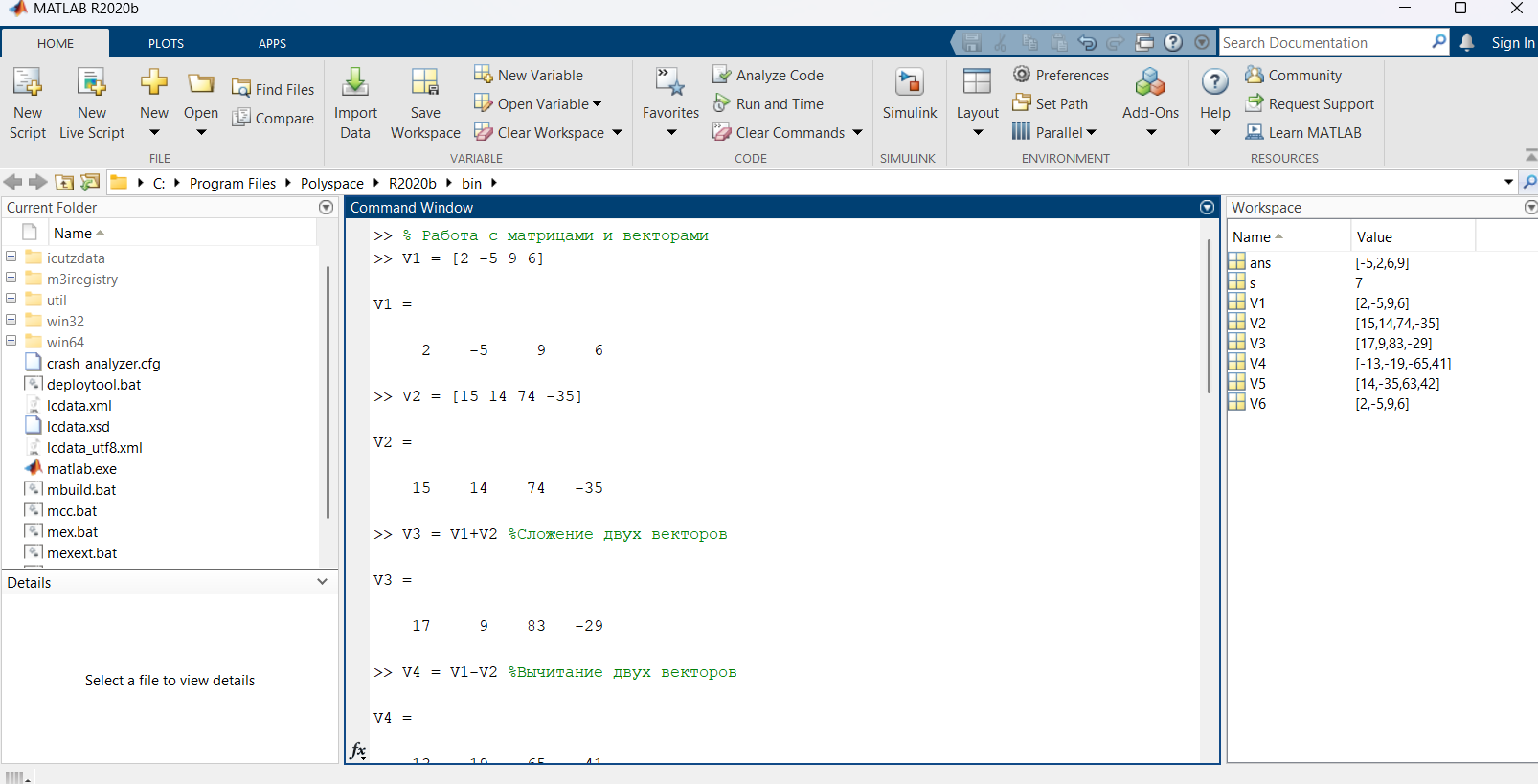The height and width of the screenshot is (784, 1538).
Task: Click Find Files
Action: 273,89
